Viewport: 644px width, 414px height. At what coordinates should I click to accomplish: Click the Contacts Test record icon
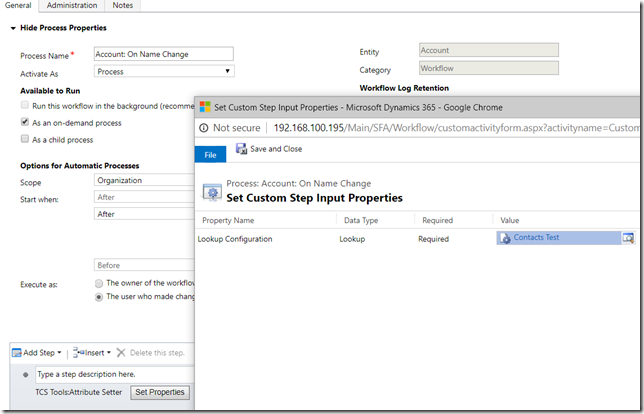click(x=506, y=238)
